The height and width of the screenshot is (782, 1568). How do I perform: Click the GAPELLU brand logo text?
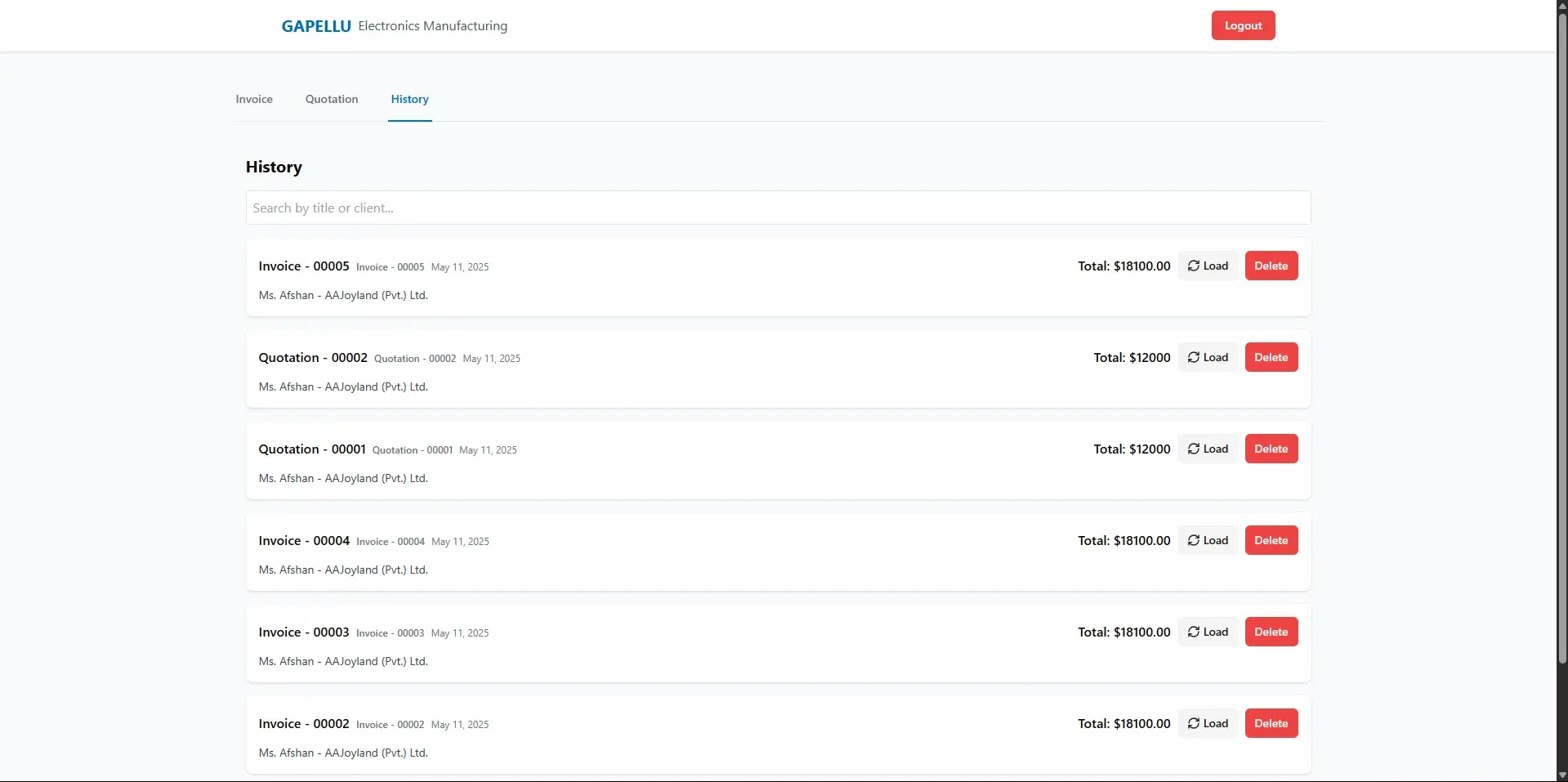[316, 26]
